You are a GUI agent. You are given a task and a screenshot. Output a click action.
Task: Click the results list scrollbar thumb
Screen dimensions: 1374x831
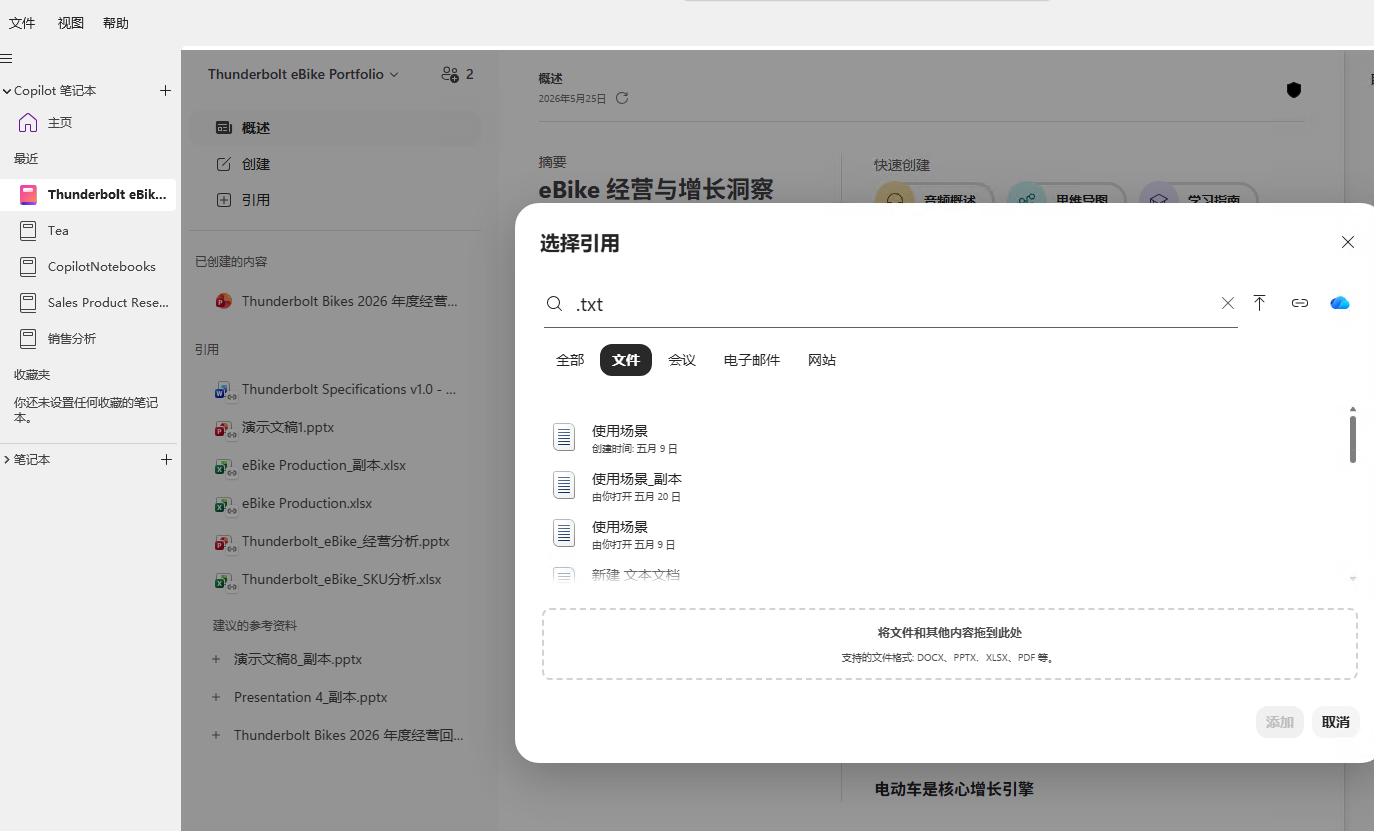pos(1353,439)
